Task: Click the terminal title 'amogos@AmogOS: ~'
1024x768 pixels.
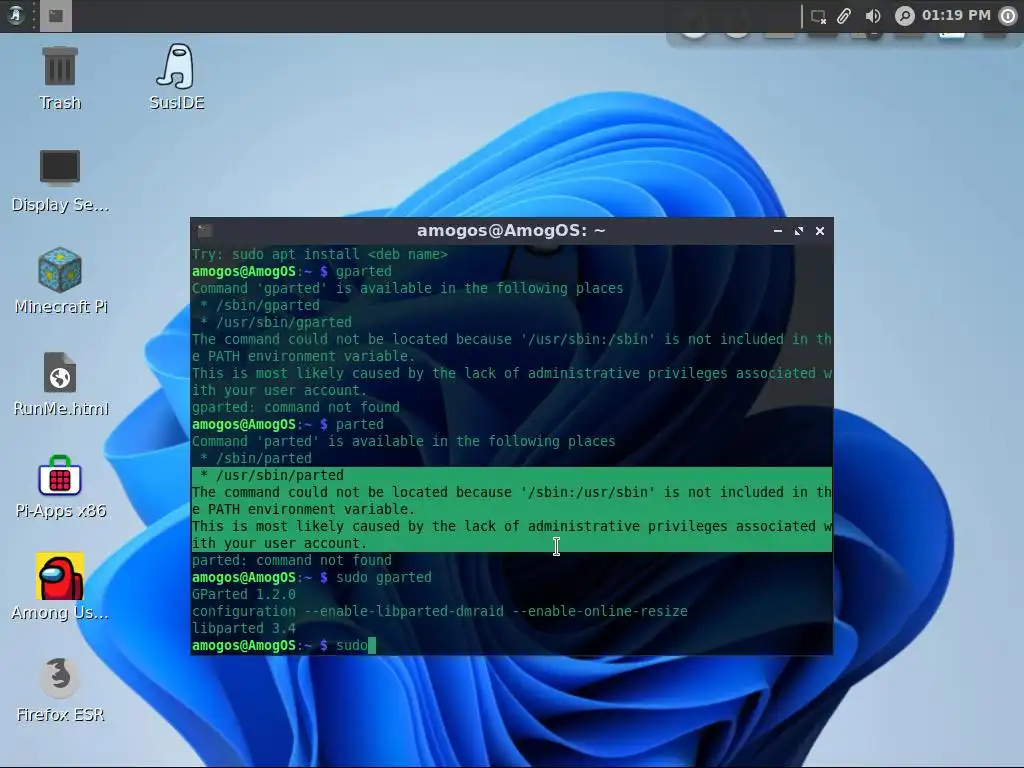Action: tap(511, 231)
